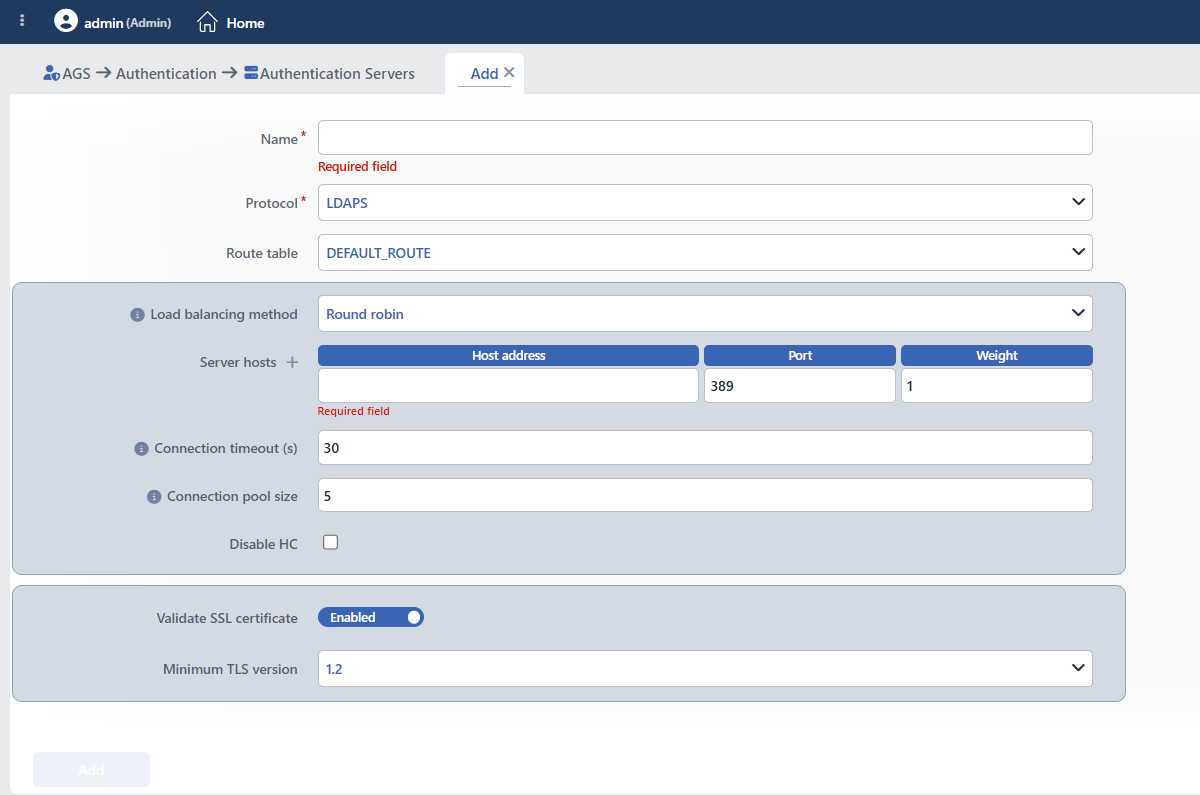
Task: Click the Home house icon
Action: coord(207,21)
